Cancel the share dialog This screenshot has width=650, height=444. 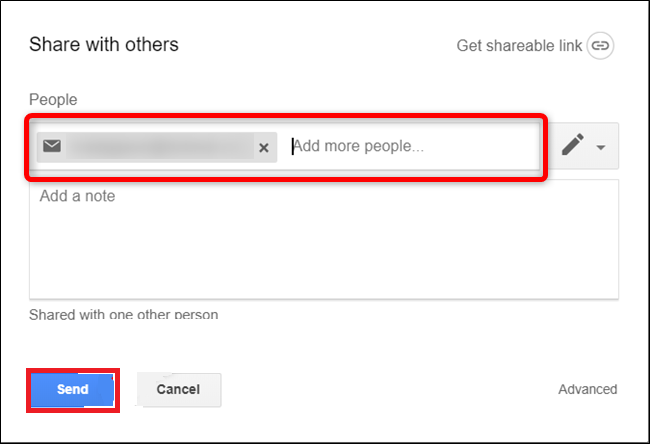click(x=179, y=389)
